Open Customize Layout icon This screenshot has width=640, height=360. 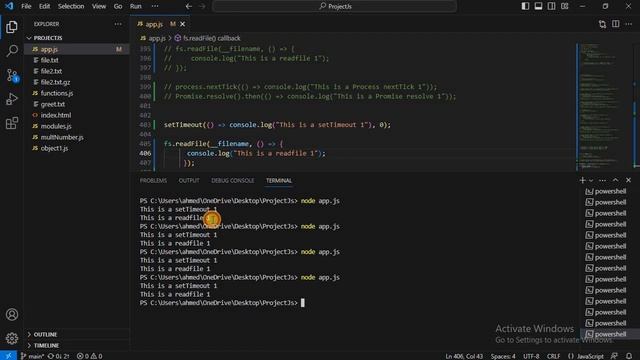tap(564, 6)
